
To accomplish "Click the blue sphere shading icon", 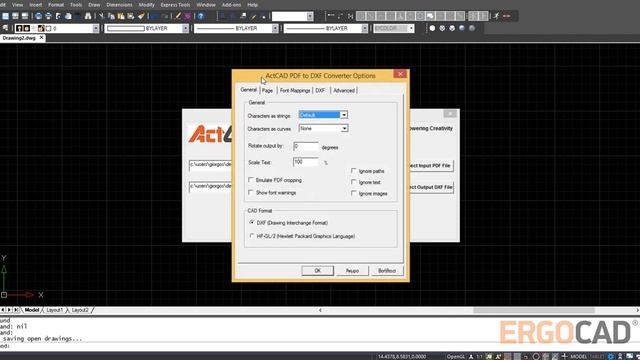I will click(462, 28).
